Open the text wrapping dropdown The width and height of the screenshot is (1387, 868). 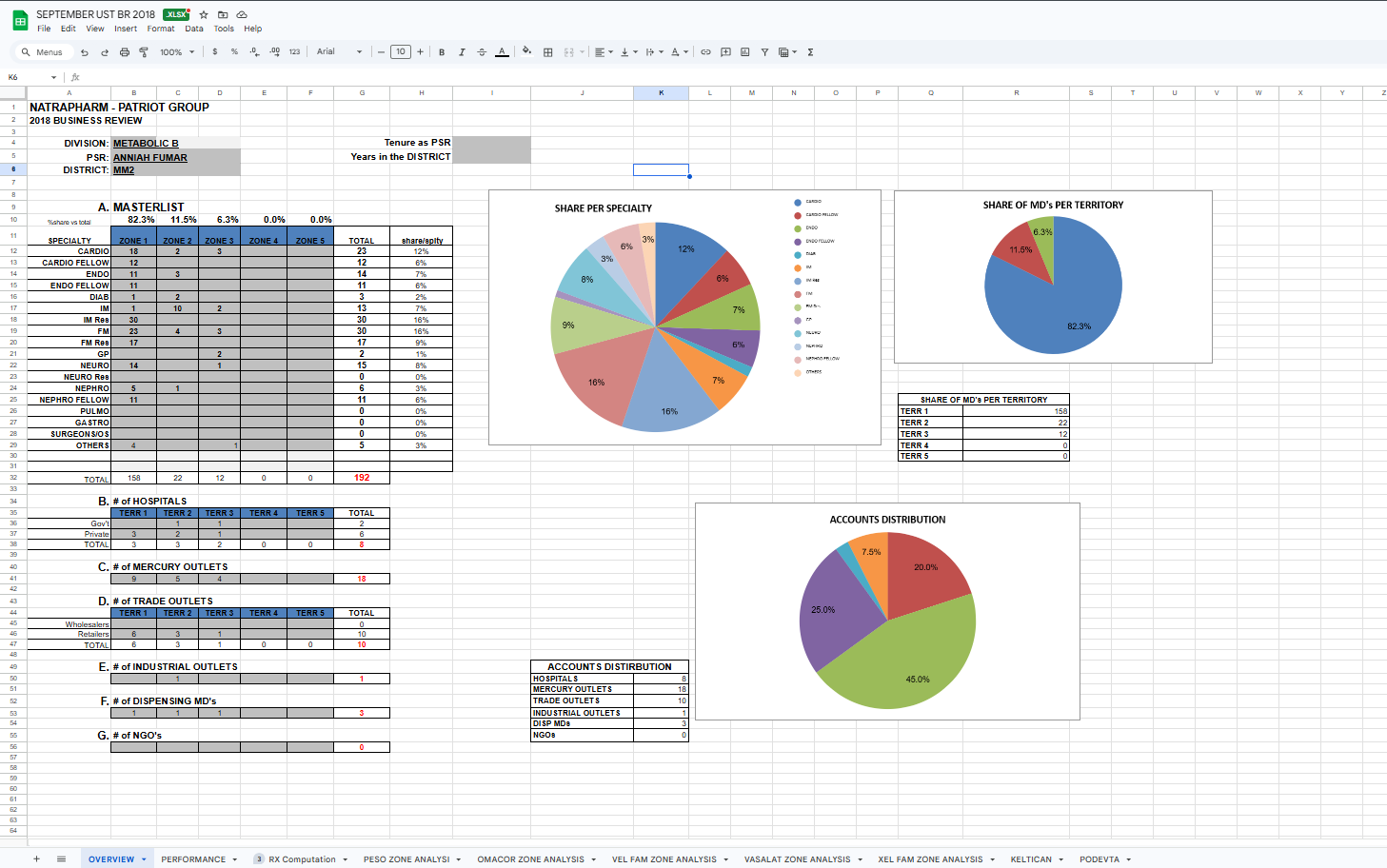(655, 52)
